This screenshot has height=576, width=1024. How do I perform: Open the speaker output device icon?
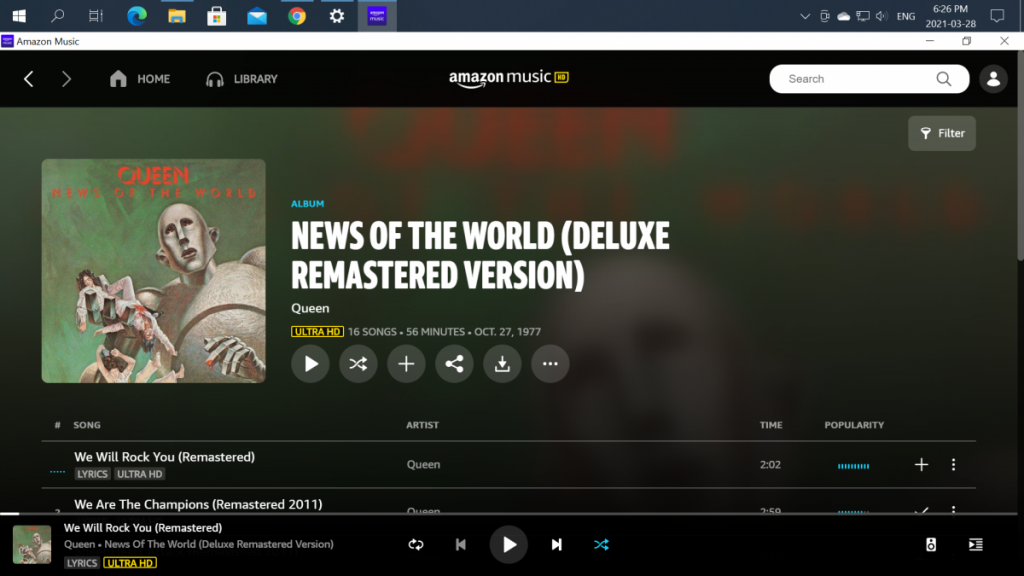(x=931, y=545)
